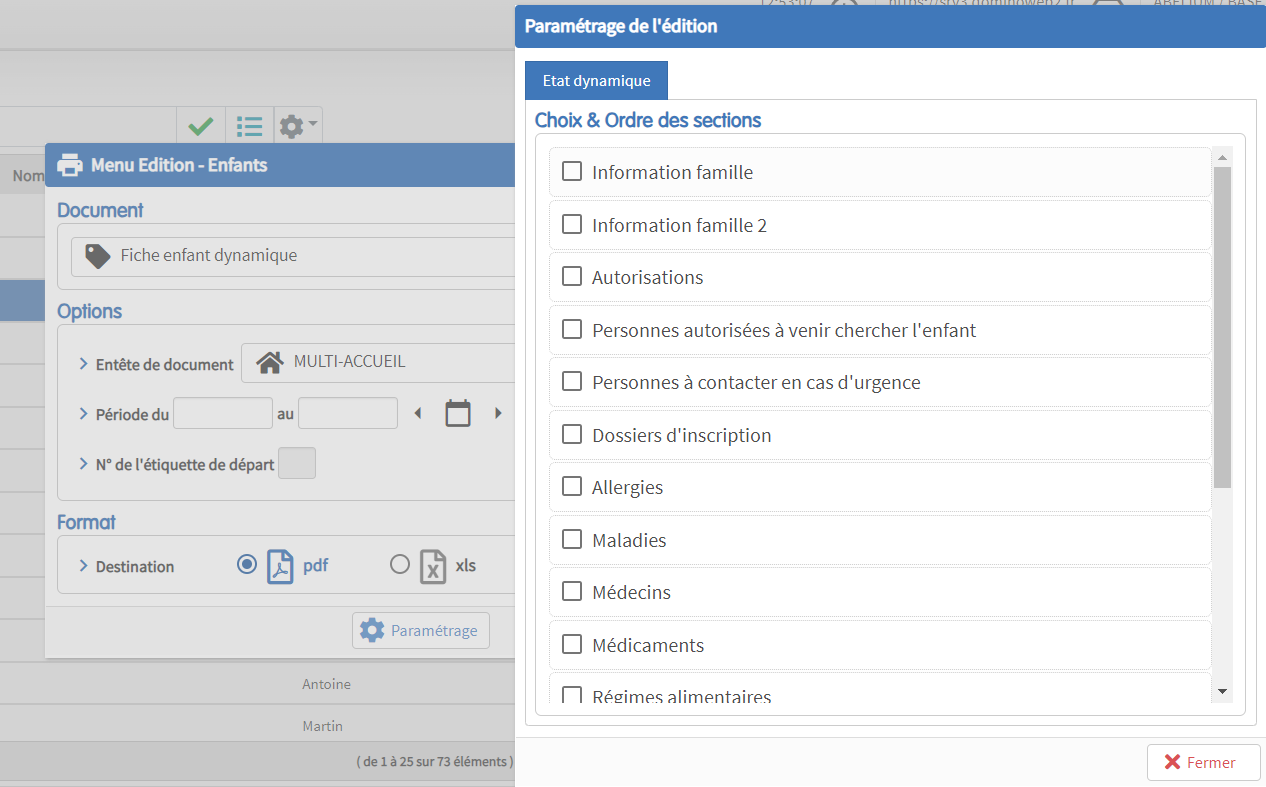Click the previous period left arrow
The image size is (1266, 787).
tap(418, 413)
